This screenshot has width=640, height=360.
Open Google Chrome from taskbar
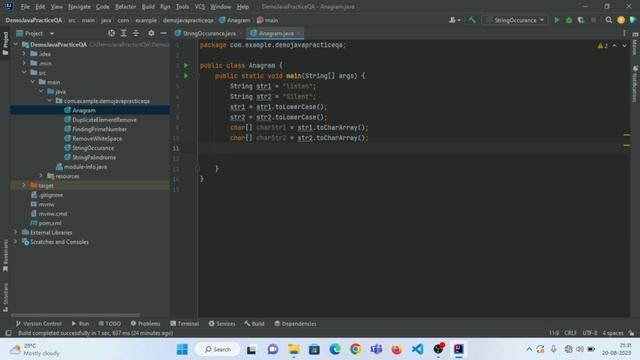(356, 349)
